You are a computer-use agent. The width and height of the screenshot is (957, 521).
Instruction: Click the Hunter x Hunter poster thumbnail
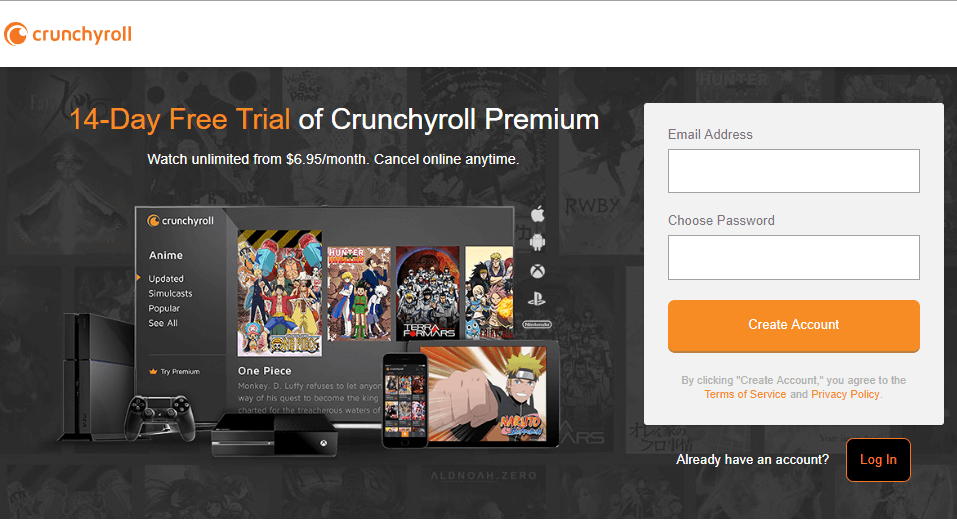(359, 293)
